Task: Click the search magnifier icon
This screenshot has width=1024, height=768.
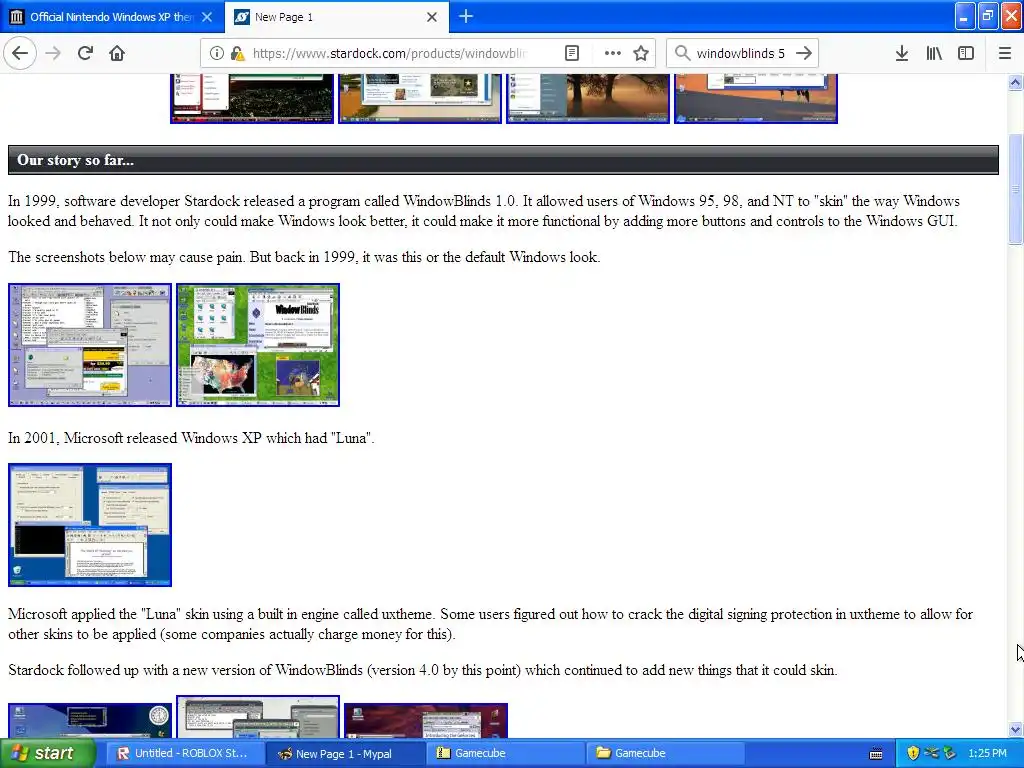Action: (x=682, y=53)
